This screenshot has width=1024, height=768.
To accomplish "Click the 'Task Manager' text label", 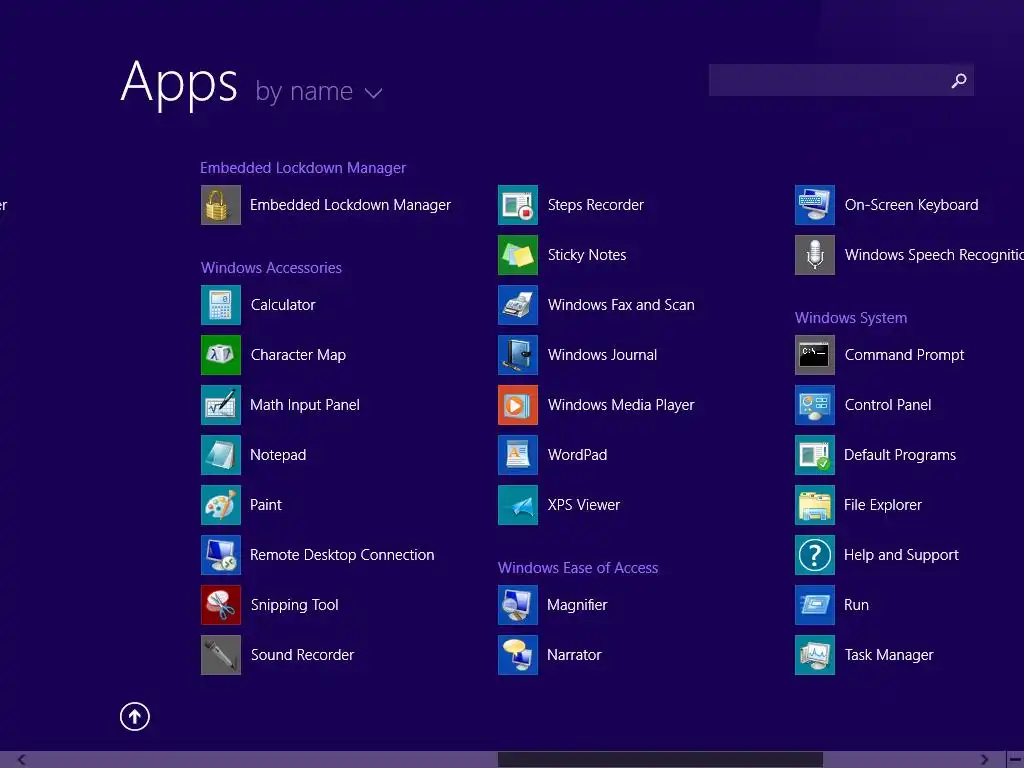I will [889, 655].
